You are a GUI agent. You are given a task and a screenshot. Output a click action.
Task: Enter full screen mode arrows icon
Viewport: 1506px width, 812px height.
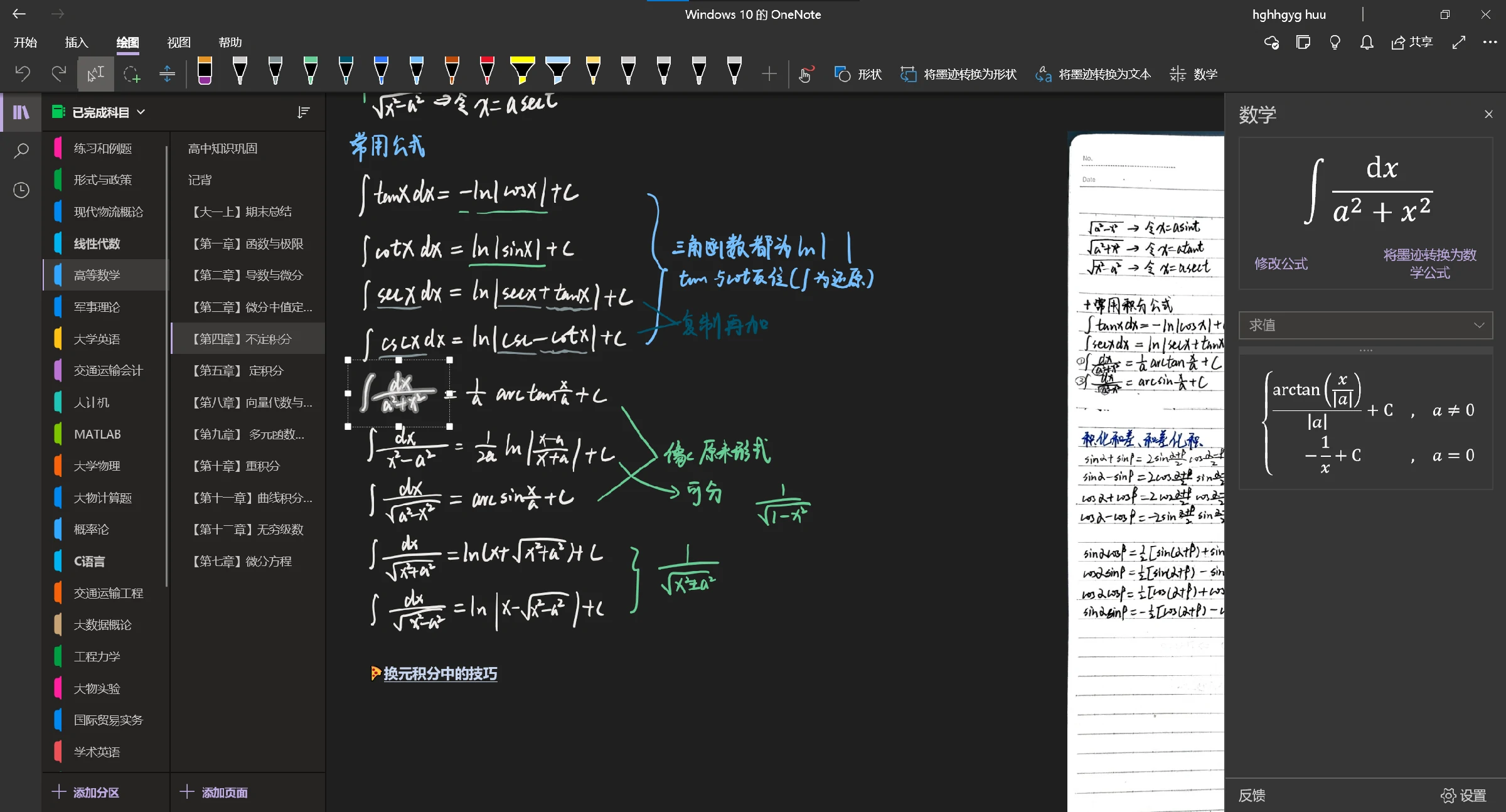coord(1459,42)
